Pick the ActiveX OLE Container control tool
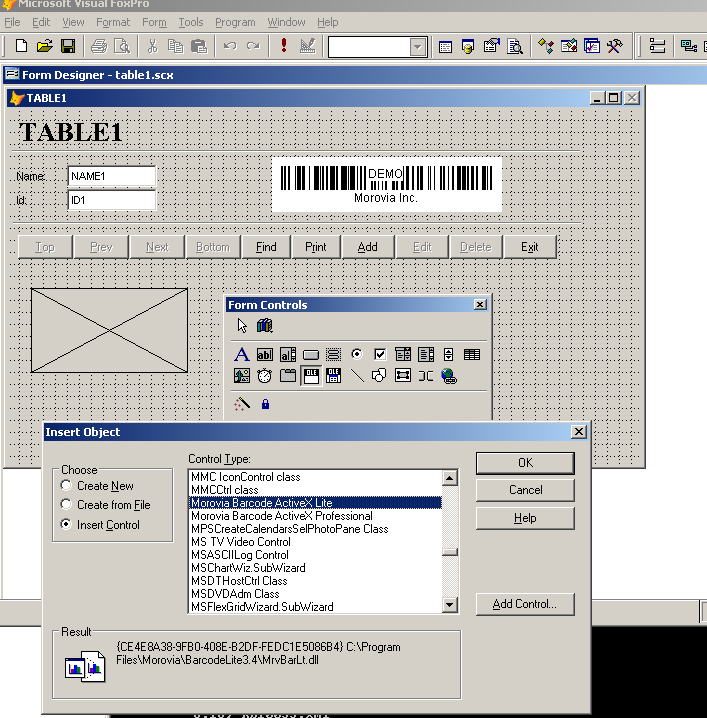 tap(311, 376)
